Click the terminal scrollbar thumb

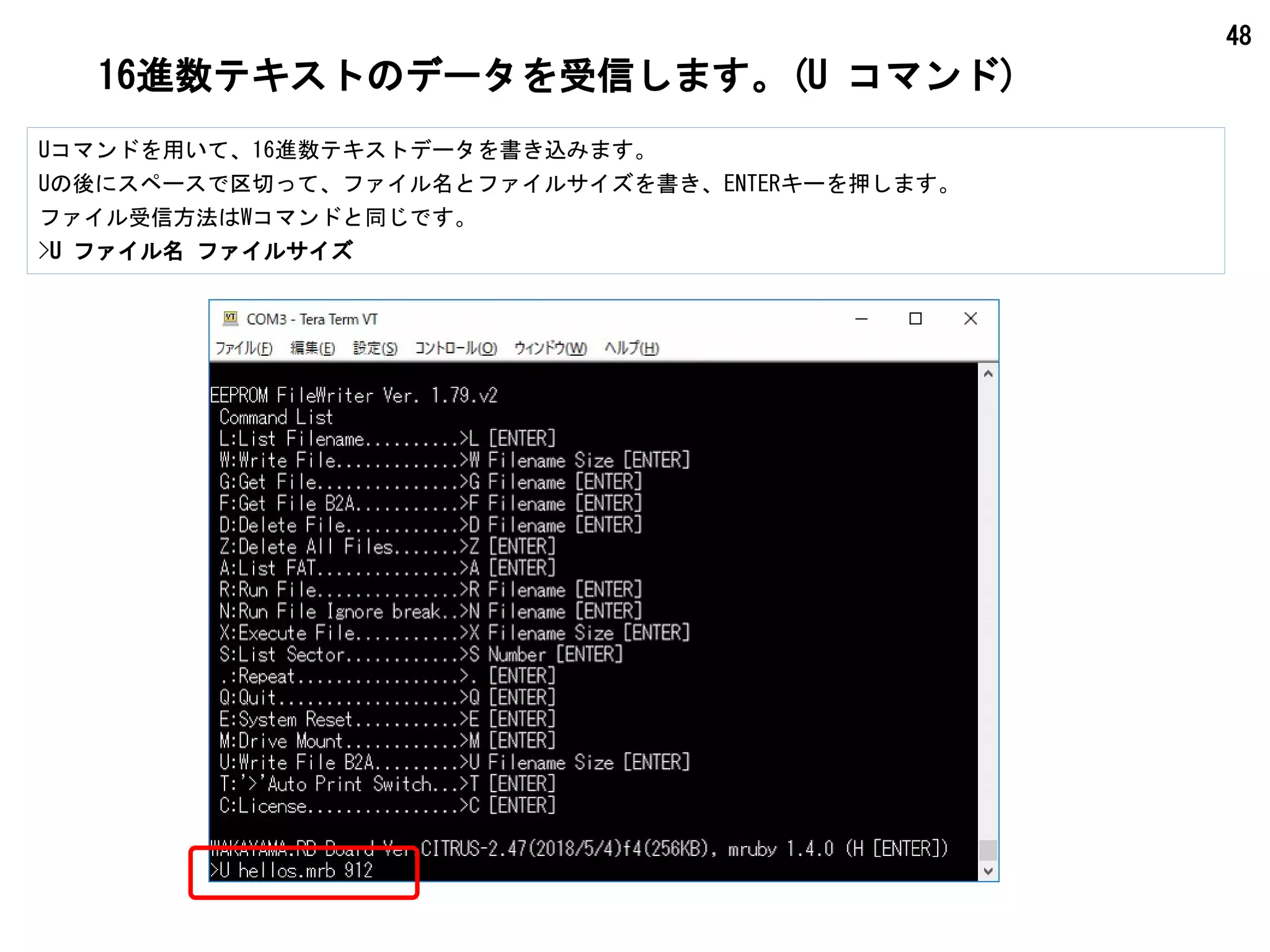click(988, 850)
